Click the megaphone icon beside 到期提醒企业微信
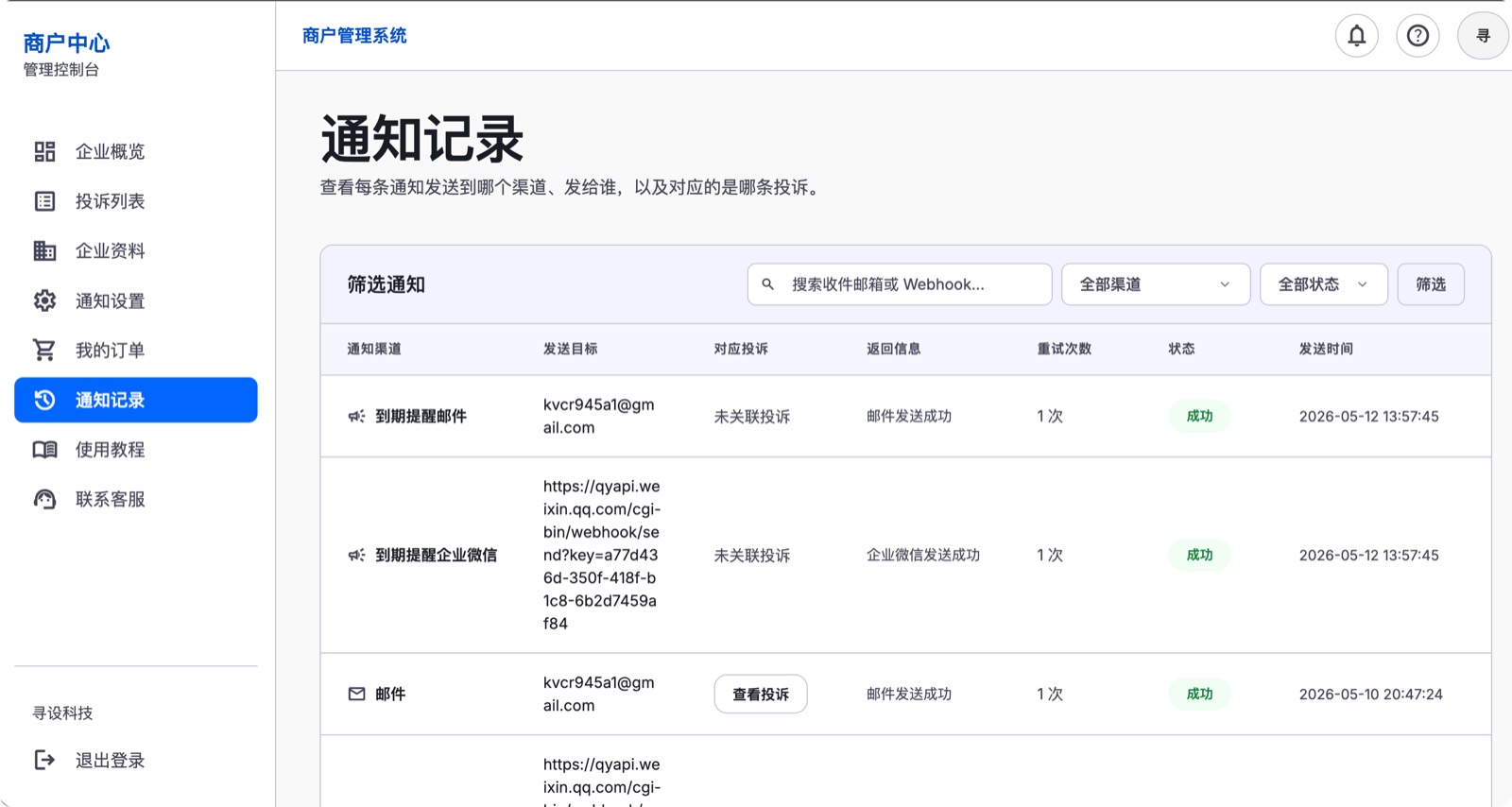 coord(356,555)
